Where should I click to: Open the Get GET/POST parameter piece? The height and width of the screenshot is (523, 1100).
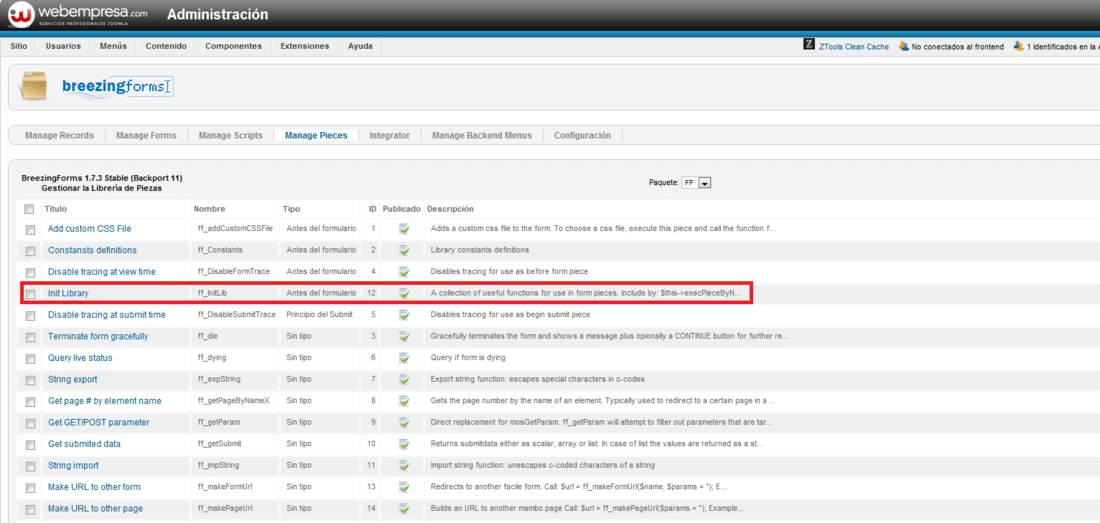pyautogui.click(x=98, y=423)
